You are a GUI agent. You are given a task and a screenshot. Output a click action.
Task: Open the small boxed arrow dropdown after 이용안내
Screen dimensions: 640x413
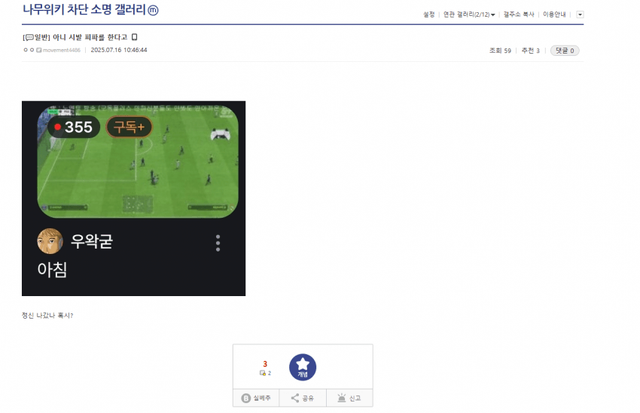tap(580, 15)
